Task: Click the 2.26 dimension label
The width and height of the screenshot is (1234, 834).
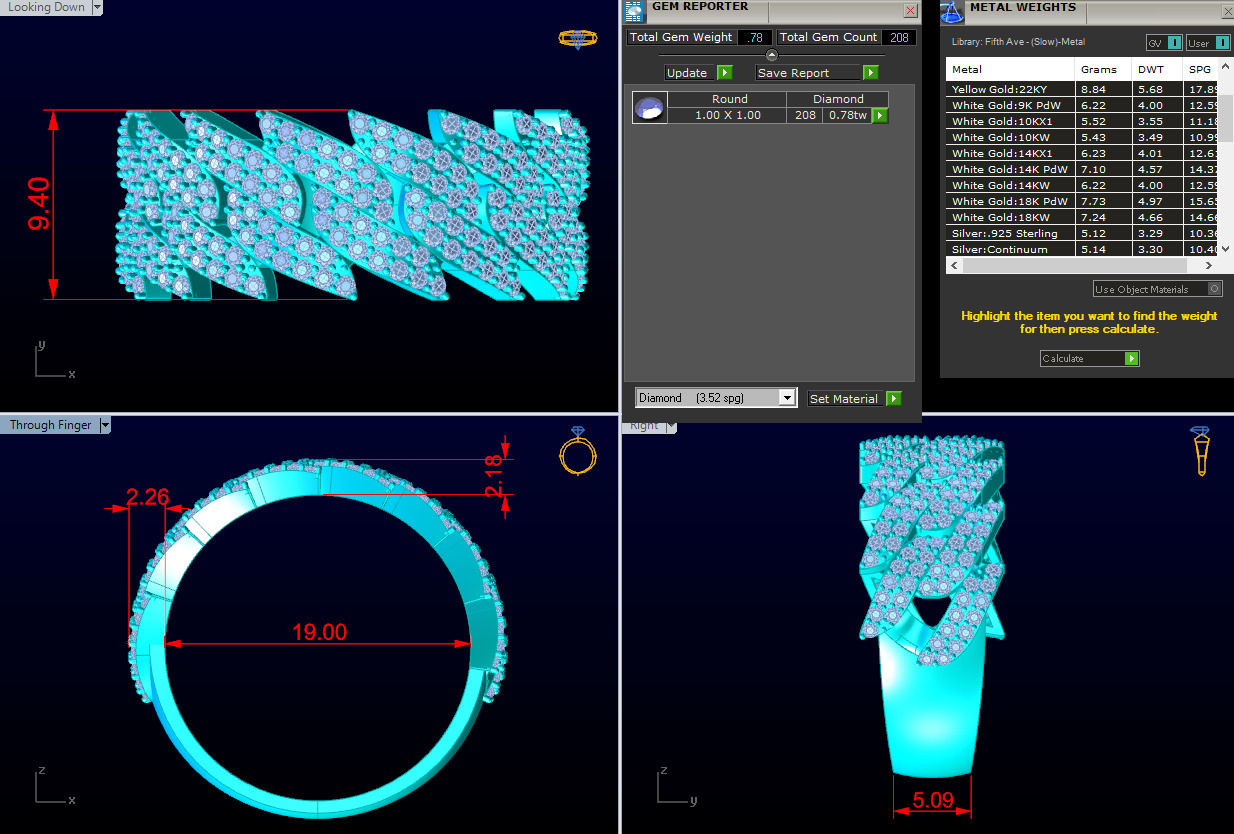Action: (147, 496)
